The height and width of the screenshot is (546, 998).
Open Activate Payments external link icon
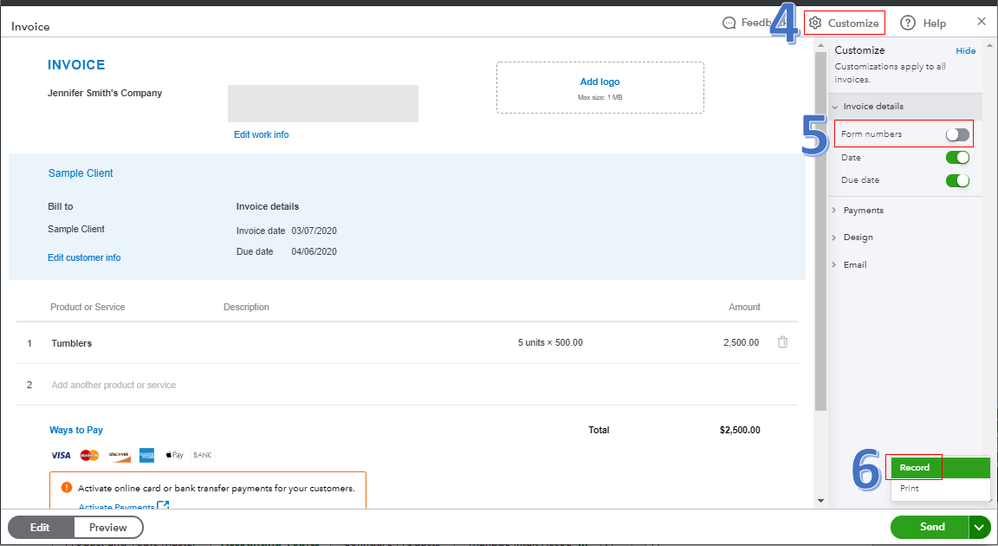(x=163, y=507)
